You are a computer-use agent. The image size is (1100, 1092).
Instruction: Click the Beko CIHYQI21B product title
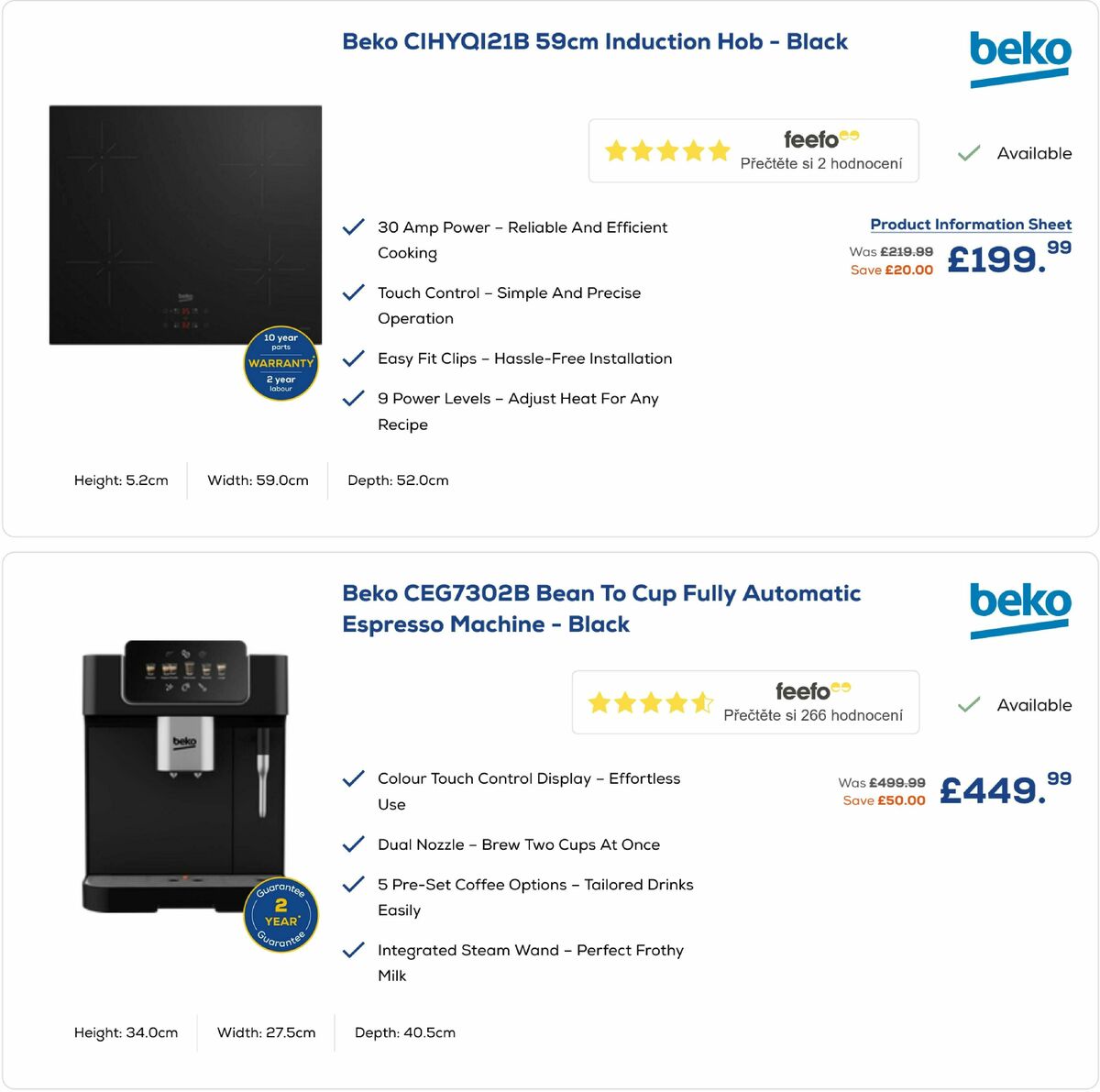pyautogui.click(x=594, y=41)
